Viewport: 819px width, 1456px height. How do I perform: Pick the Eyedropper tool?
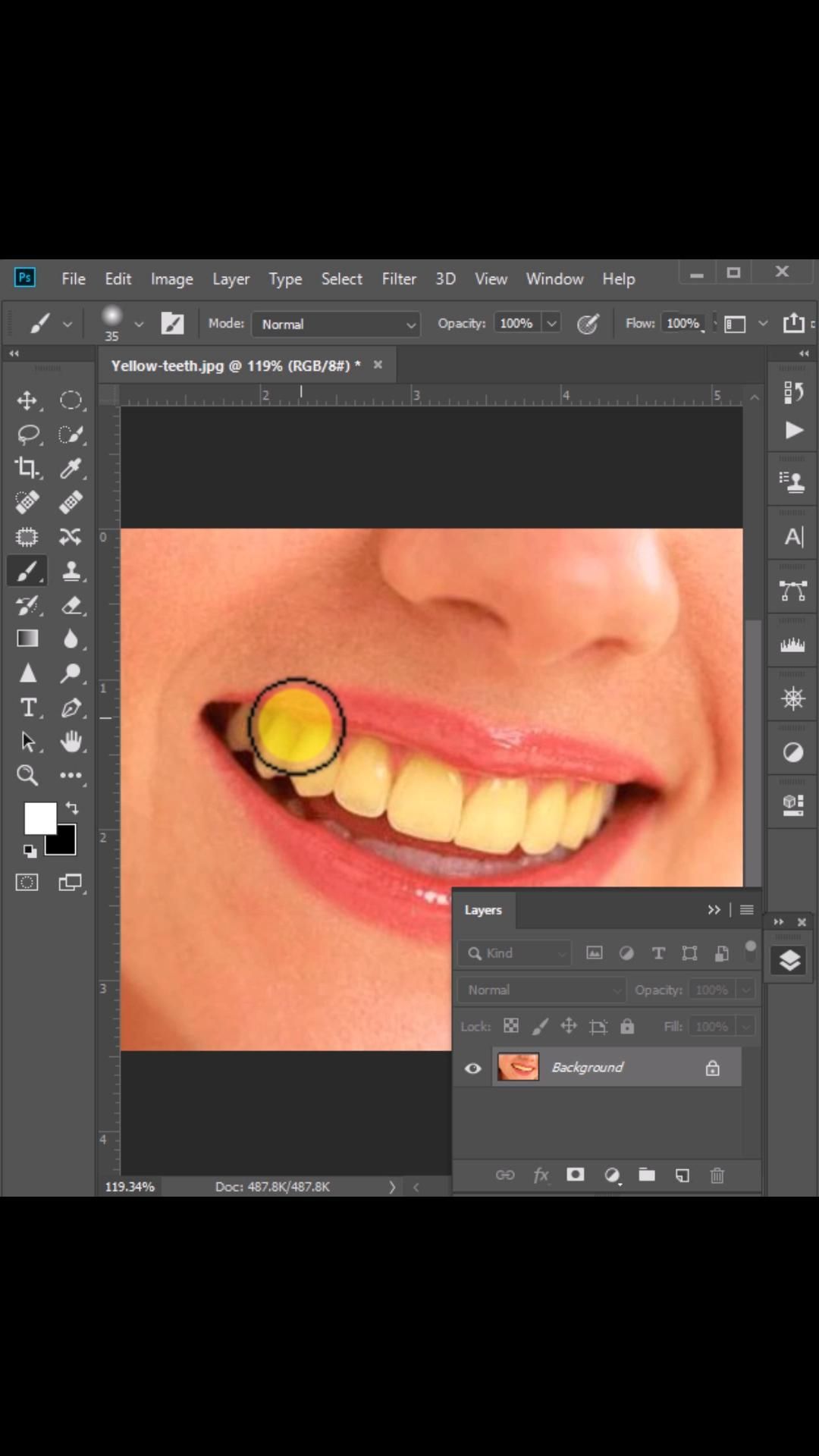71,468
